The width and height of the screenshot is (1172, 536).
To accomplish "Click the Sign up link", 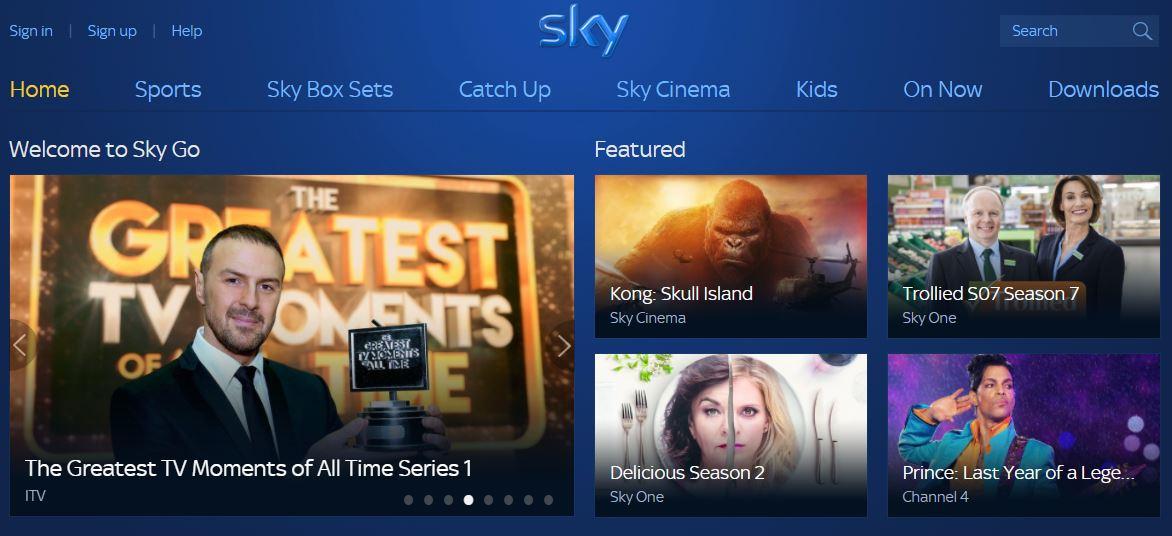I will tap(112, 31).
